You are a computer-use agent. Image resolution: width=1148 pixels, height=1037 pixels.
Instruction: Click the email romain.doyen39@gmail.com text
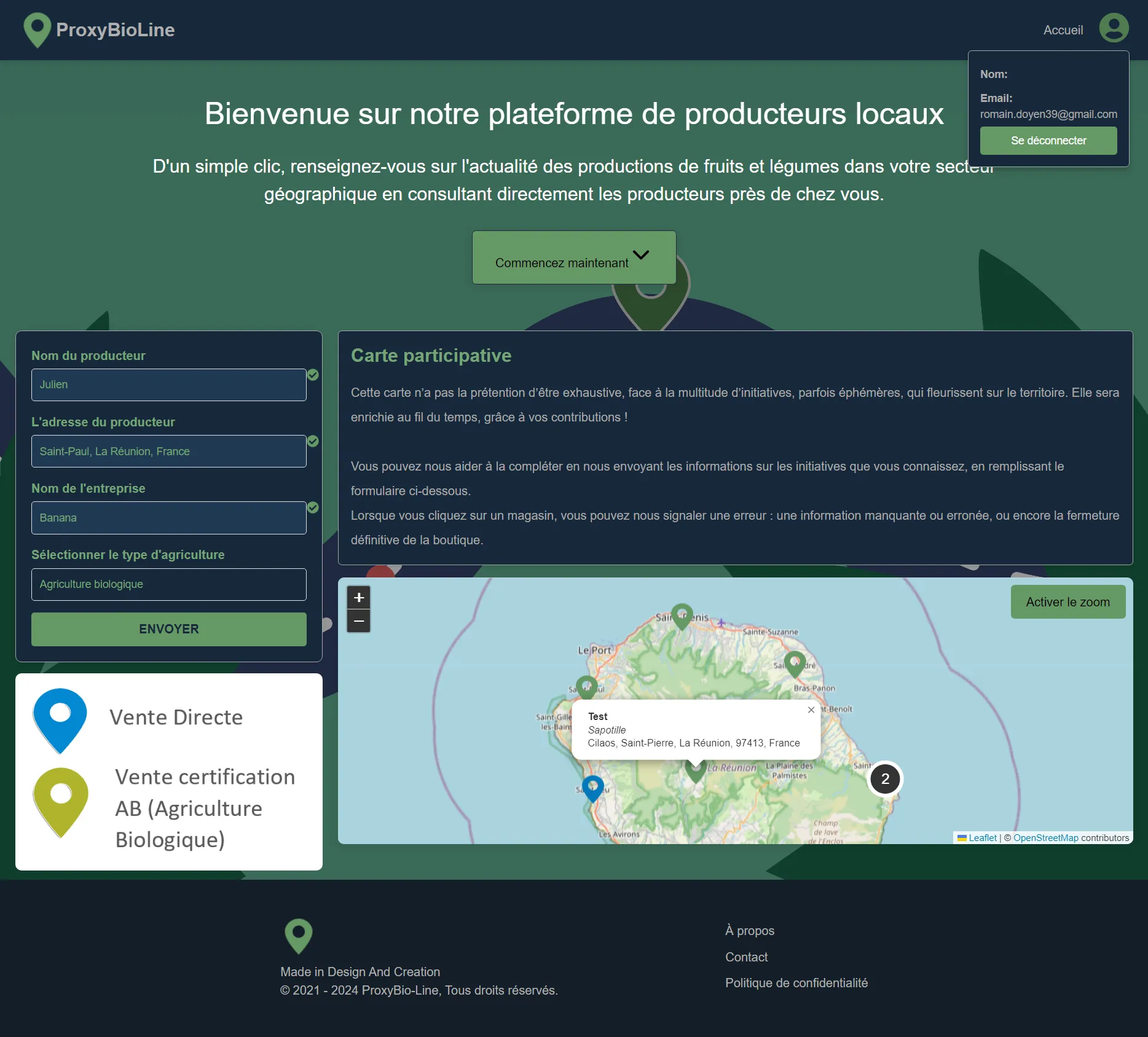(1048, 114)
